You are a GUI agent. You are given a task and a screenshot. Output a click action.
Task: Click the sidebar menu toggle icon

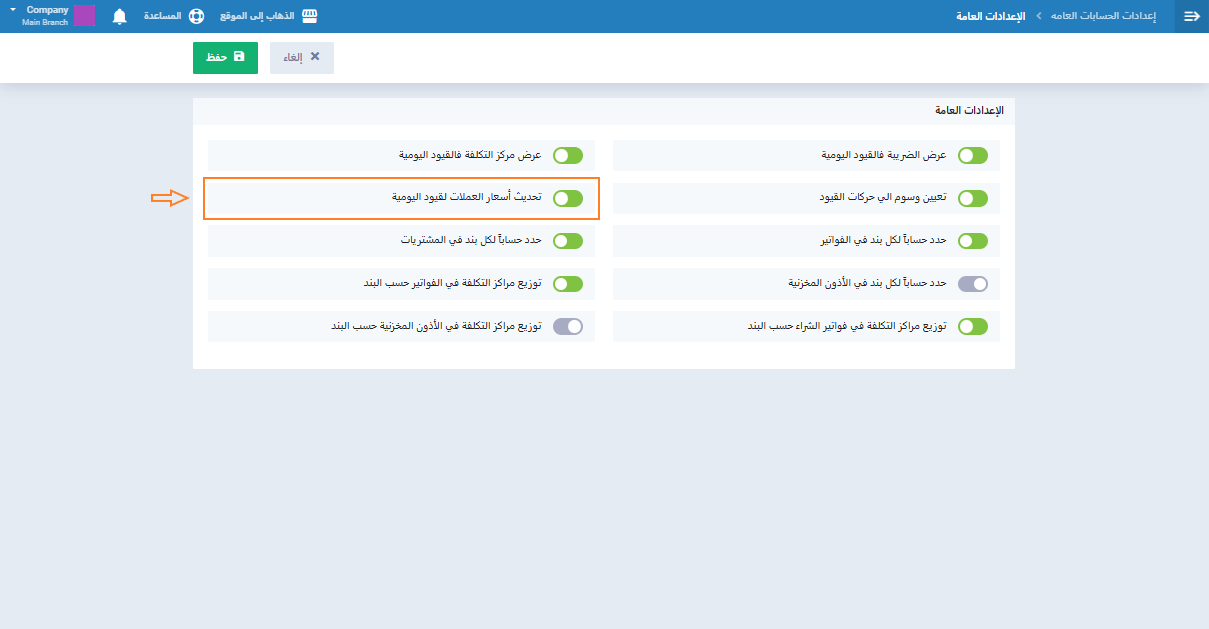point(1191,16)
